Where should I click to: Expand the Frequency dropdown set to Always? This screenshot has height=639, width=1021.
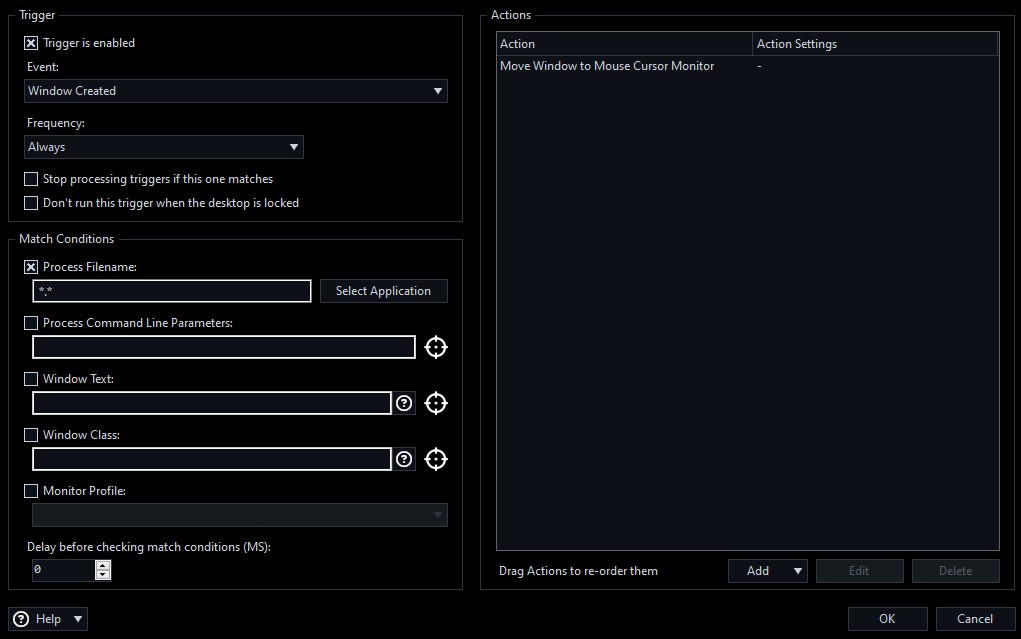click(x=164, y=147)
